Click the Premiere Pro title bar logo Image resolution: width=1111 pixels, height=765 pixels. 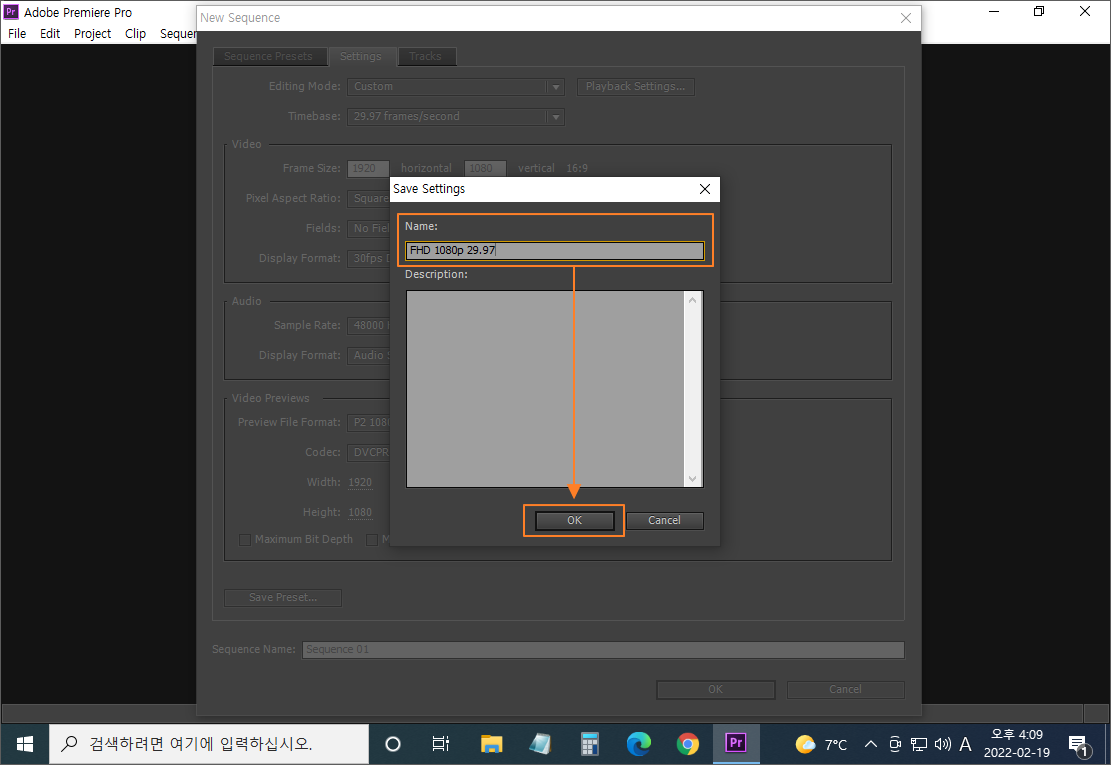point(11,12)
